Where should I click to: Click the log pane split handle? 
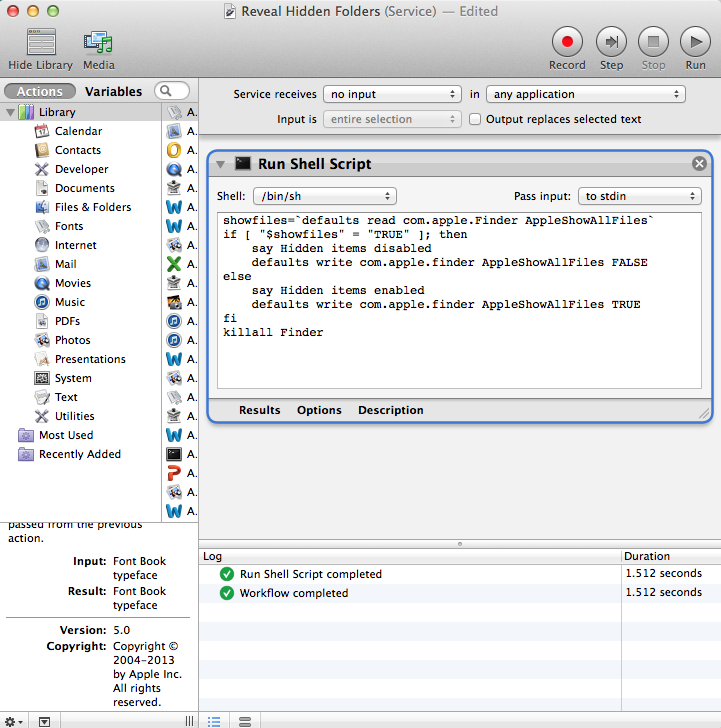point(460,544)
